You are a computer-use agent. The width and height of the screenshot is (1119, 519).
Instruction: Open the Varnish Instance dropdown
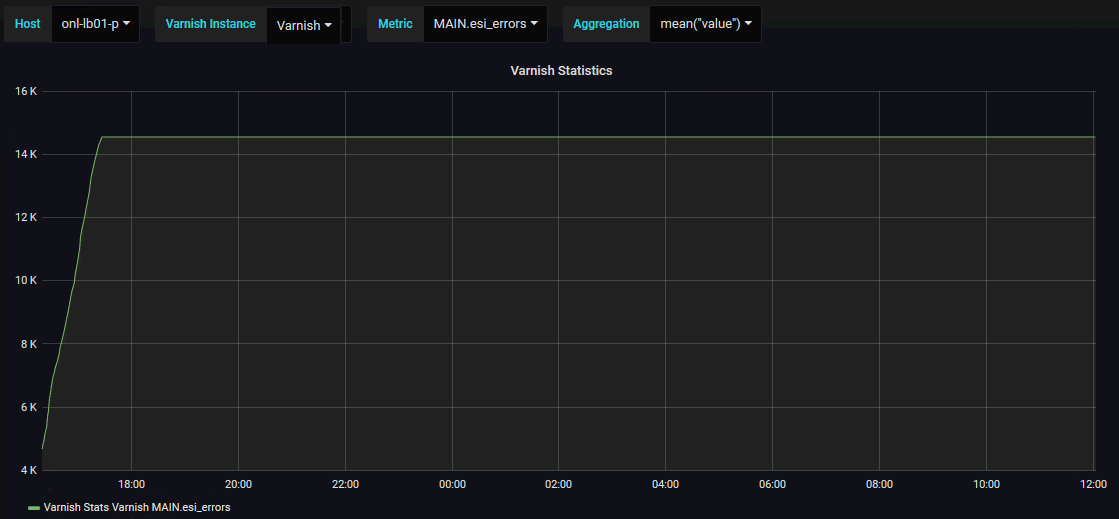click(x=303, y=25)
